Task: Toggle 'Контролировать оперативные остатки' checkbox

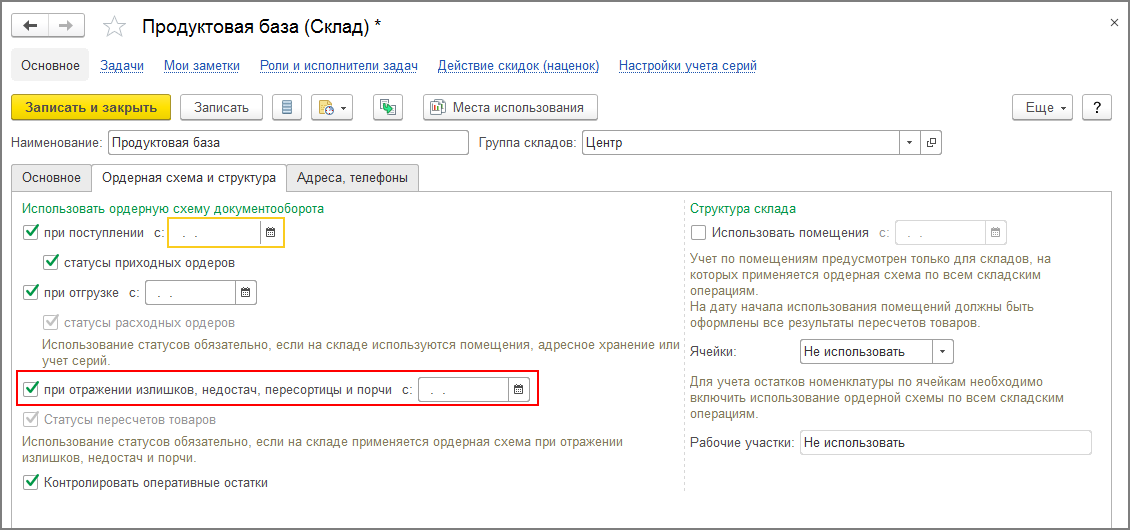Action: pyautogui.click(x=30, y=483)
